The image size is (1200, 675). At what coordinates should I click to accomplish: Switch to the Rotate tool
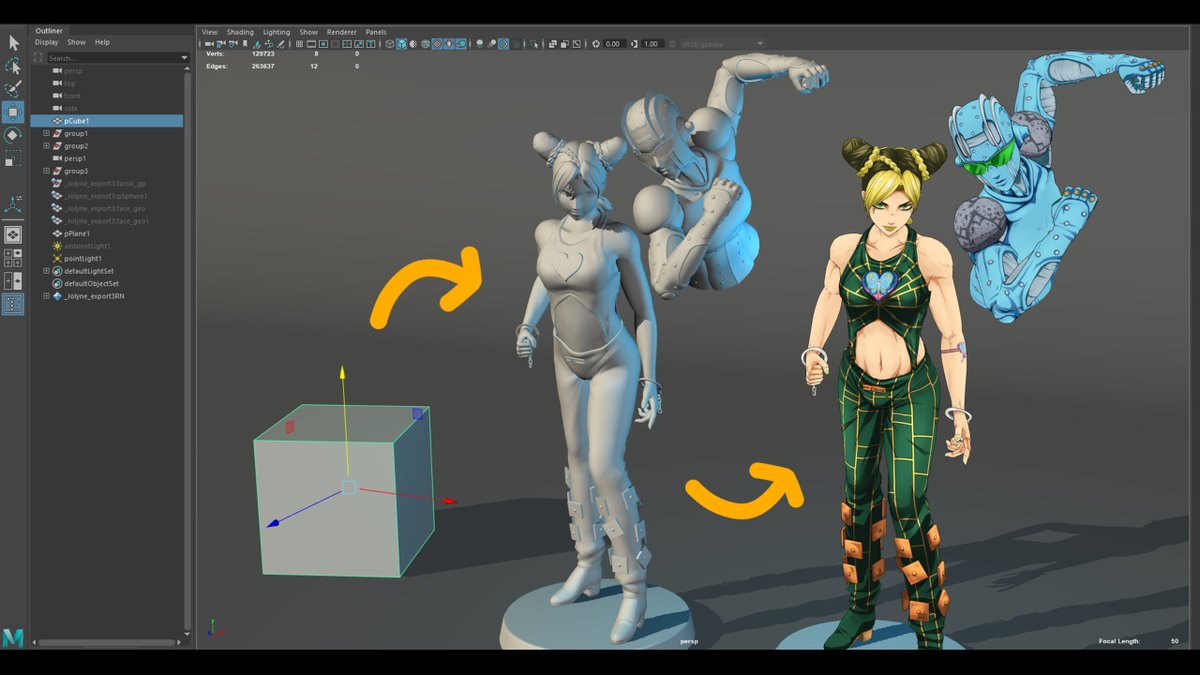13,135
